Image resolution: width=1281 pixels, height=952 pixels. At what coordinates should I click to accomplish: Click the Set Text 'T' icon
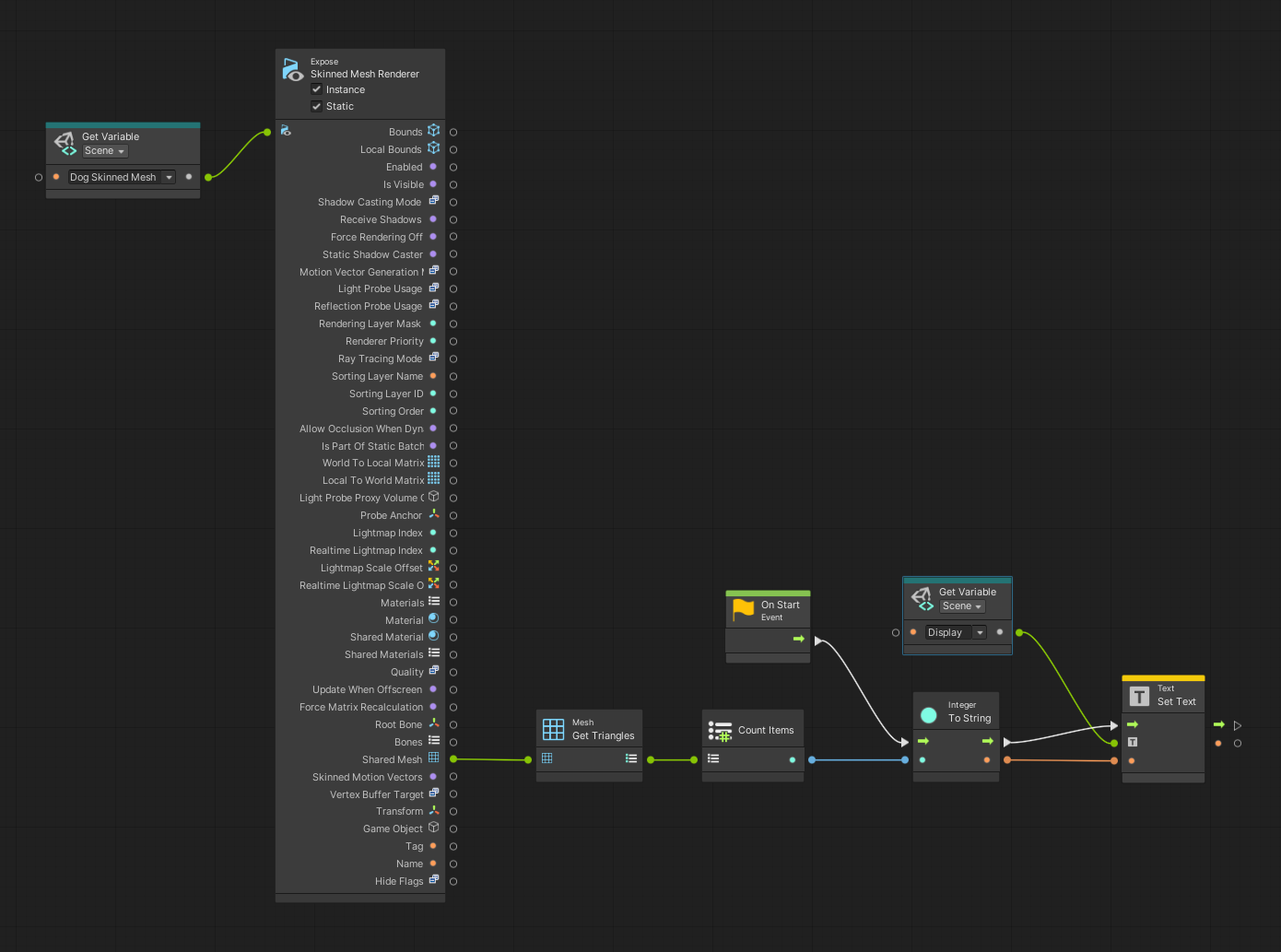(1140, 697)
